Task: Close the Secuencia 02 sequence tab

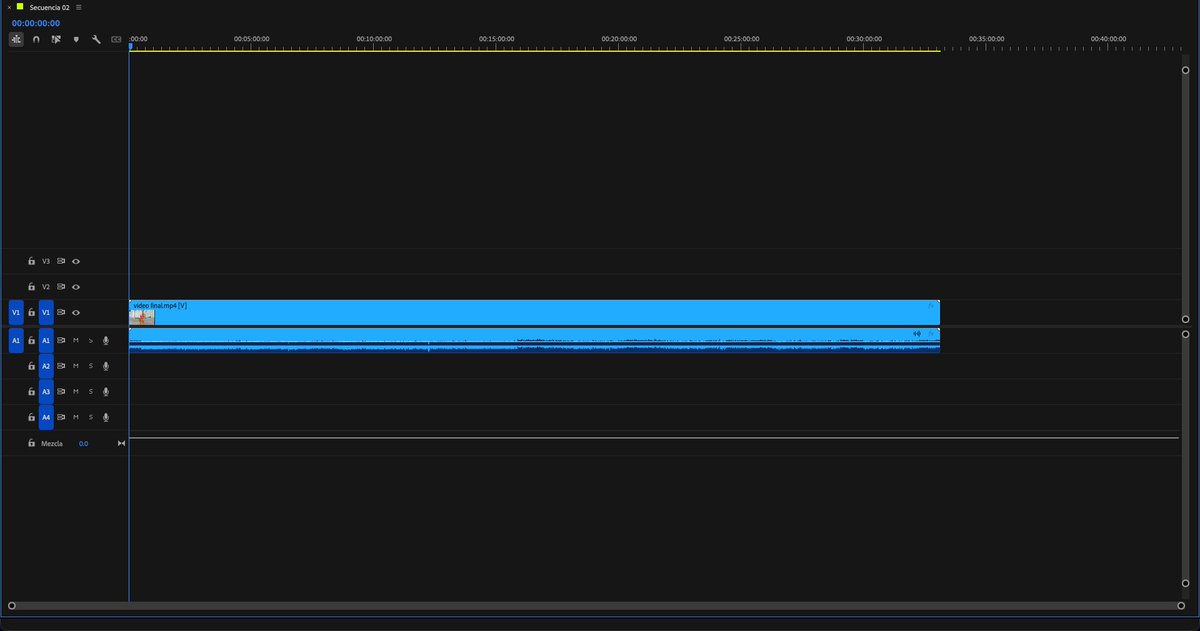Action: point(8,7)
